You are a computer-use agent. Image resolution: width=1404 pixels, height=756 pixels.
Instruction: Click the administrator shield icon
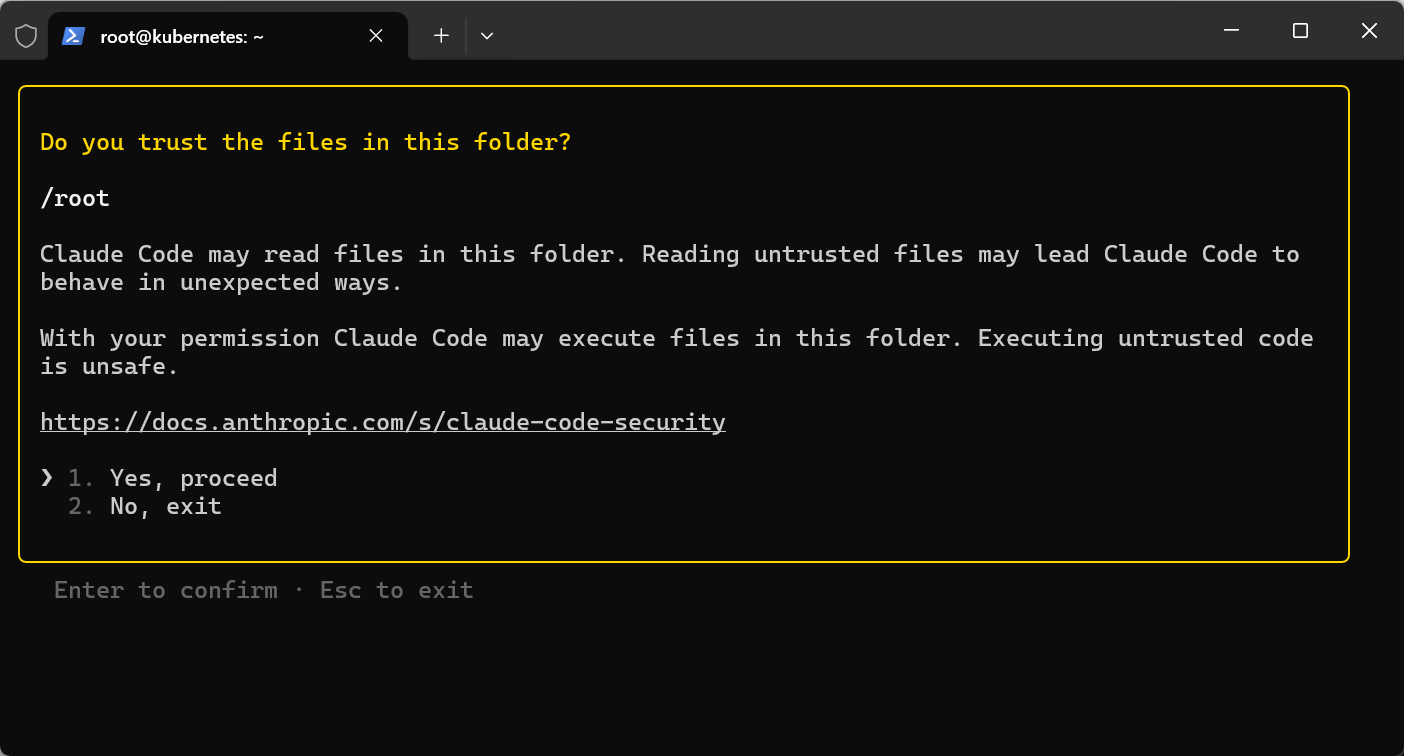pyautogui.click(x=26, y=36)
